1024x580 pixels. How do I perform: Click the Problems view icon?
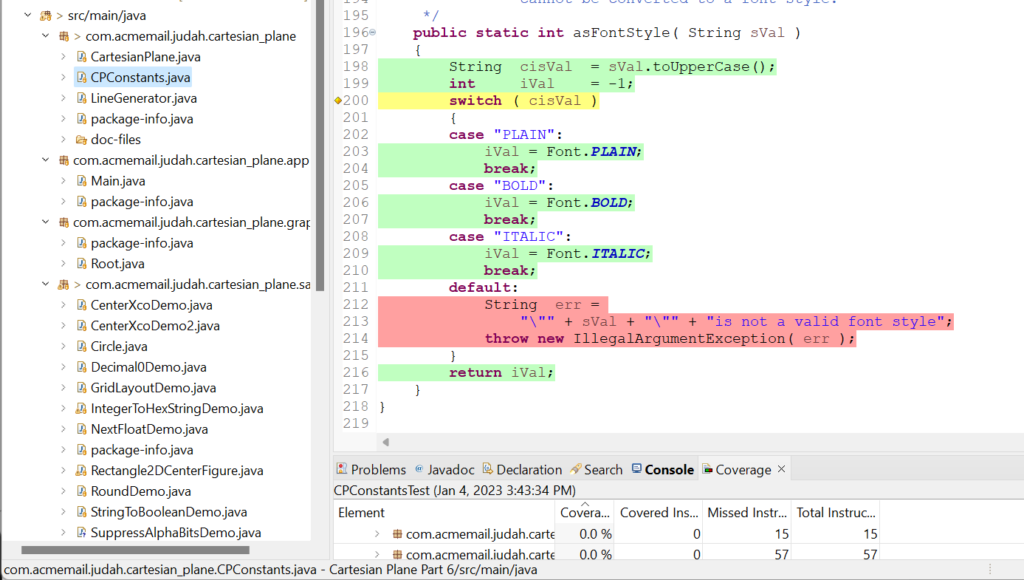point(342,469)
